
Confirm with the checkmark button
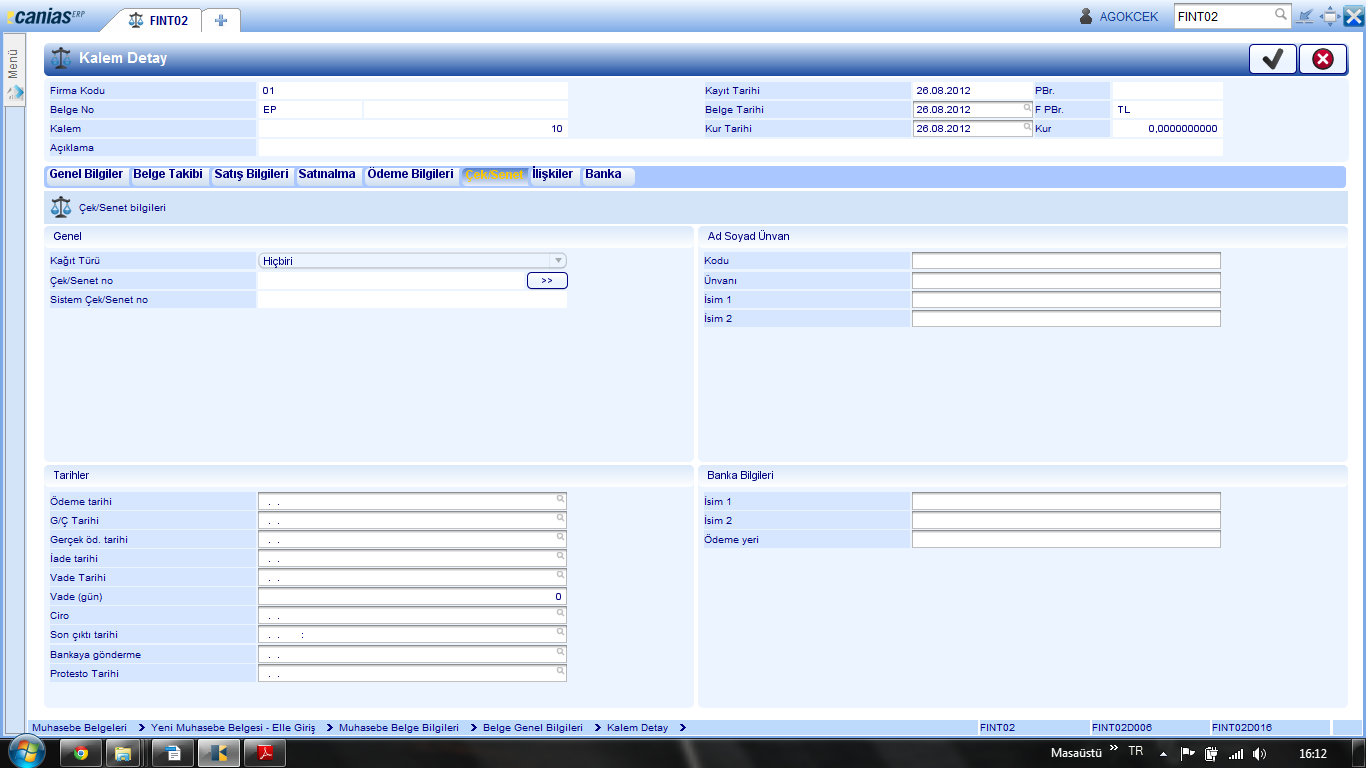(x=1273, y=59)
